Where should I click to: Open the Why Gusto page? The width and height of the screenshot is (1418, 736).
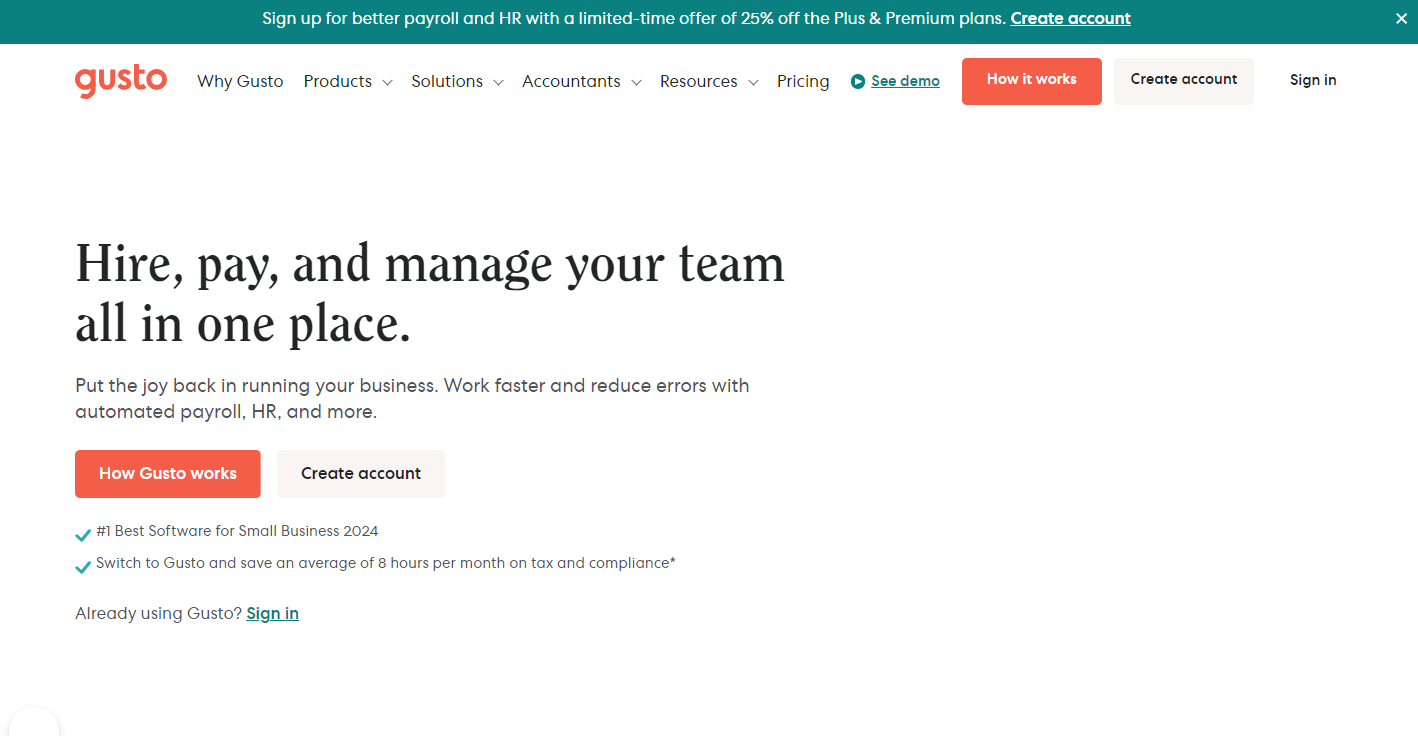click(x=240, y=82)
